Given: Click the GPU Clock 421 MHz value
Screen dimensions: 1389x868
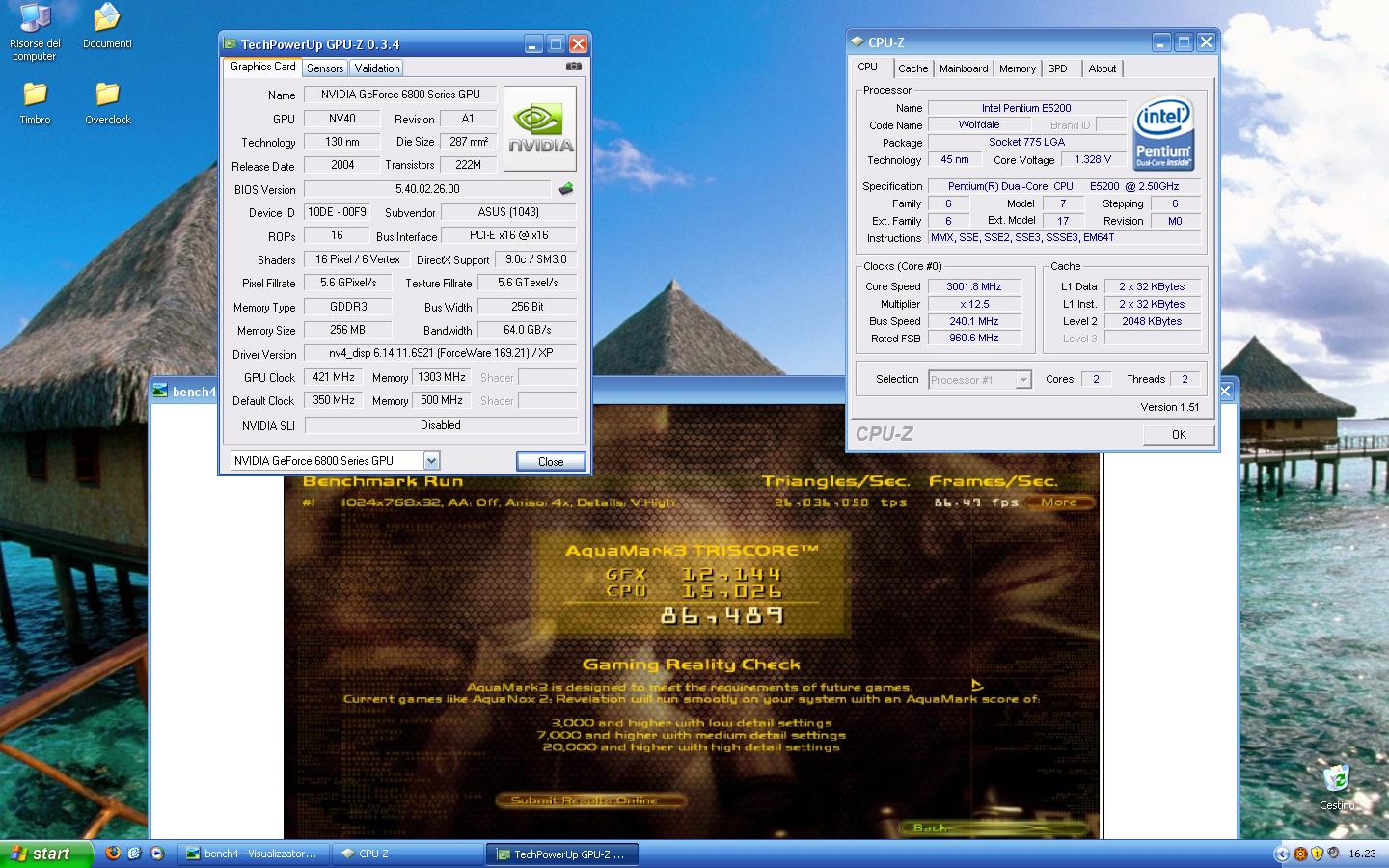Looking at the screenshot, I should coord(334,377).
